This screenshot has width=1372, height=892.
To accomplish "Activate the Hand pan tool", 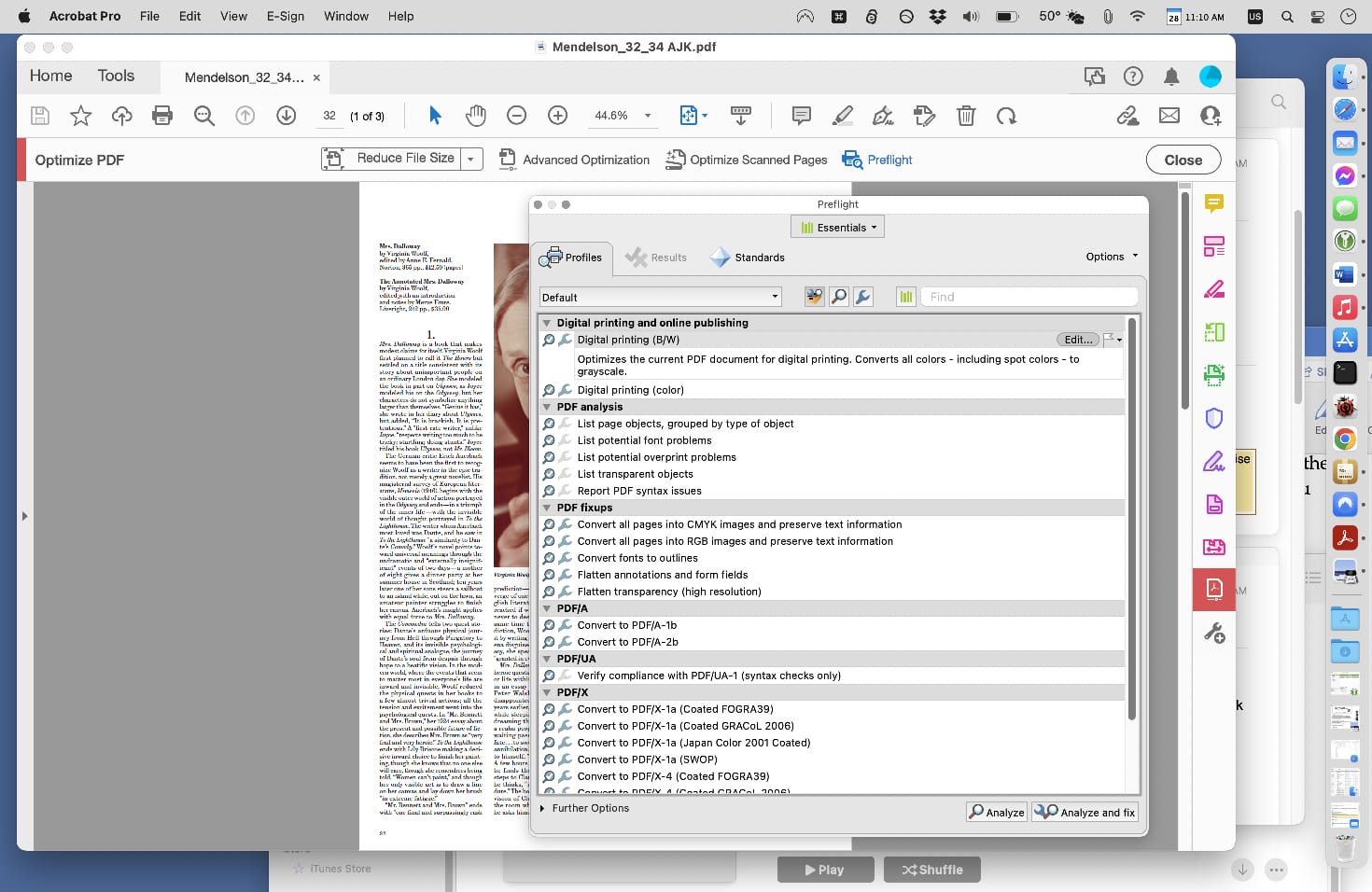I will (x=476, y=116).
